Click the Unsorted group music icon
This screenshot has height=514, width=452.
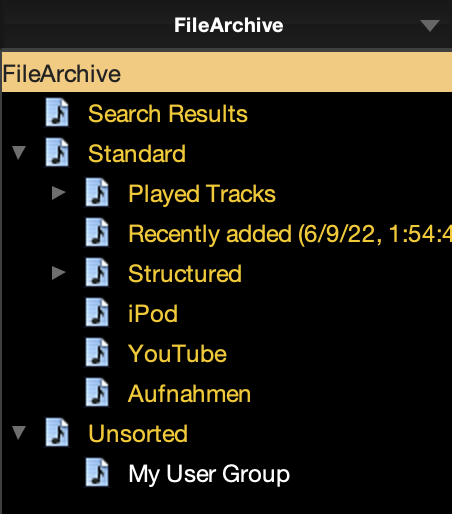pyautogui.click(x=57, y=433)
